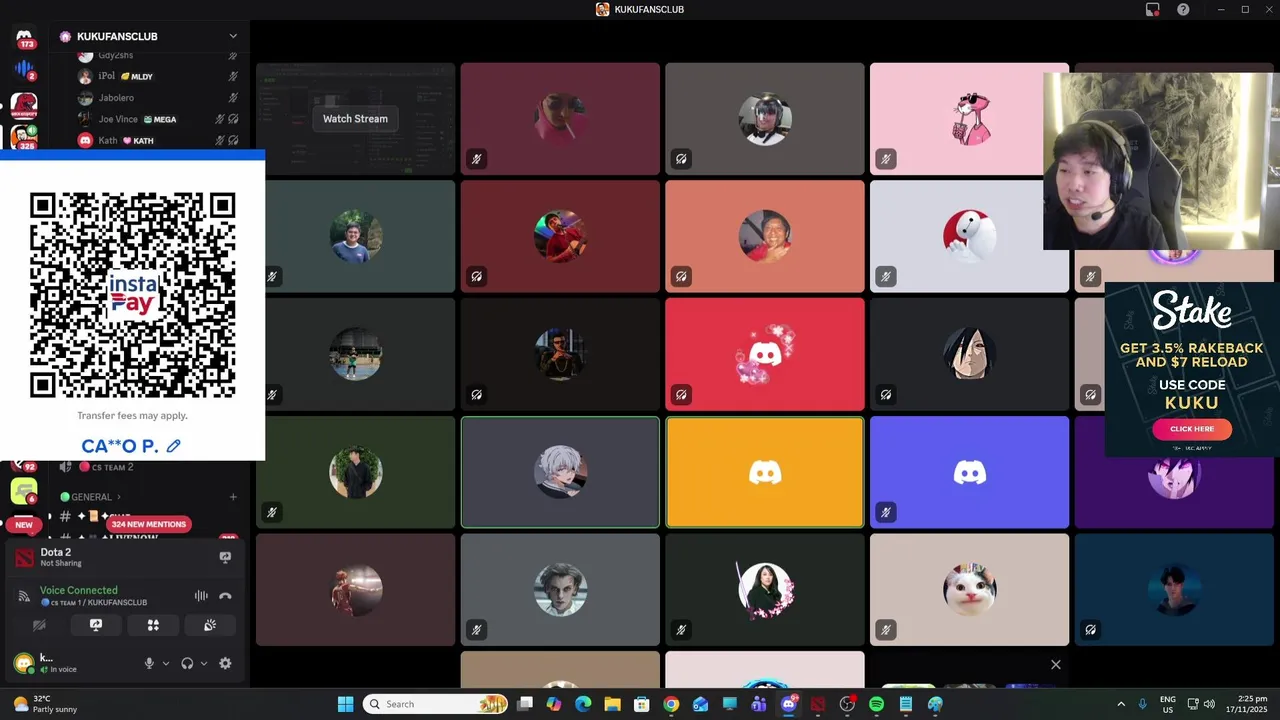Click the Dota 2 stream share icon
Viewport: 1280px width, 720px height.
(225, 557)
